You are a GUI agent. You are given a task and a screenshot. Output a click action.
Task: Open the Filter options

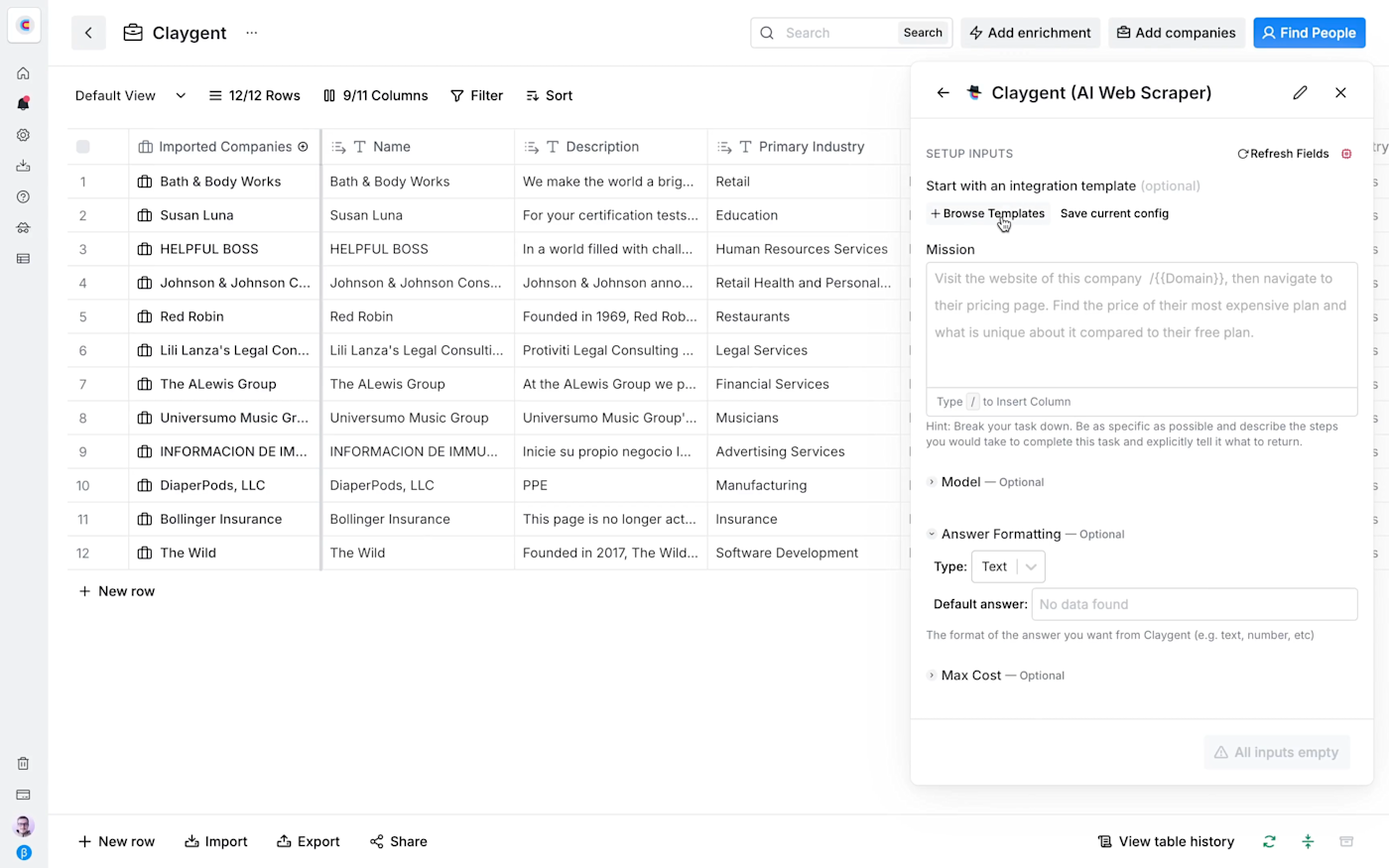pos(476,95)
